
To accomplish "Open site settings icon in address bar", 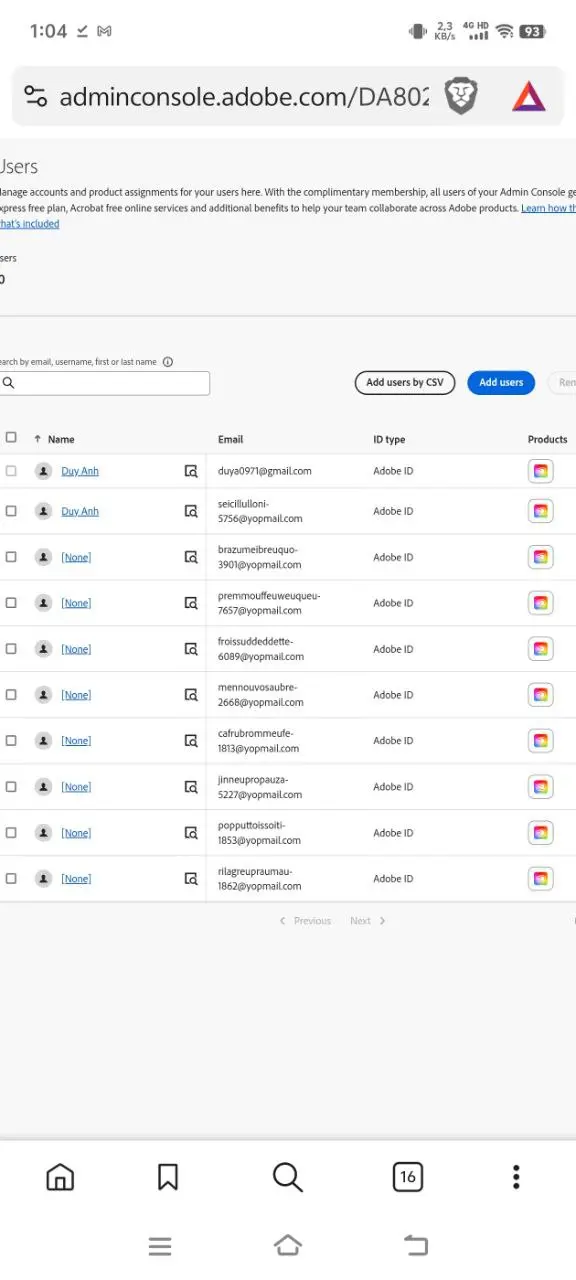I will [x=36, y=97].
